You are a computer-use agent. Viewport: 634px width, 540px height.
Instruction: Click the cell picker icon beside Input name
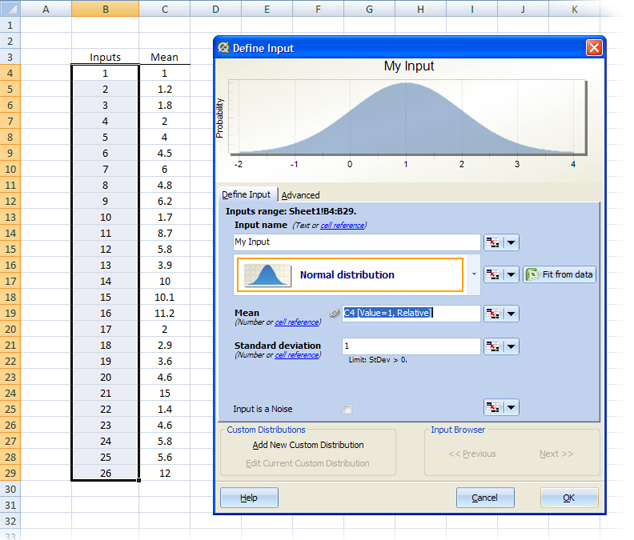[x=493, y=242]
